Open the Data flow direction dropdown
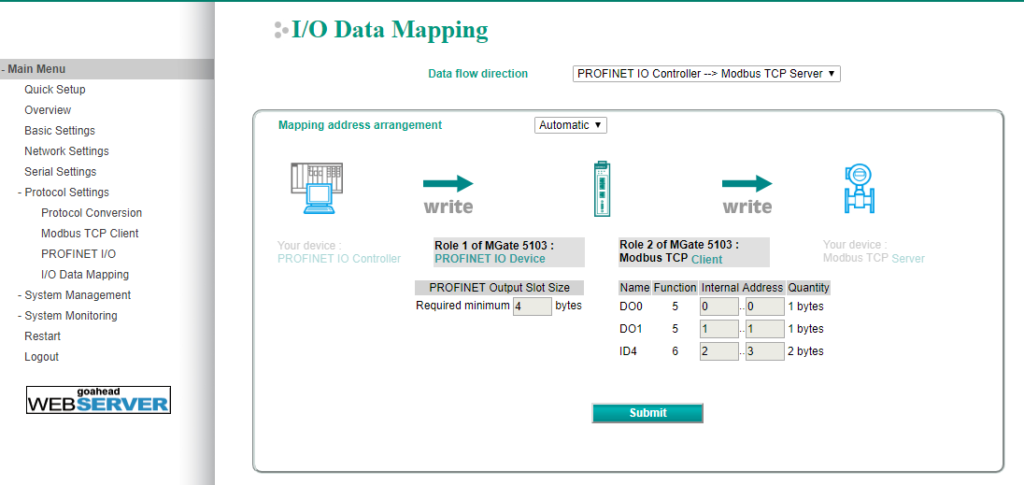 pyautogui.click(x=706, y=74)
